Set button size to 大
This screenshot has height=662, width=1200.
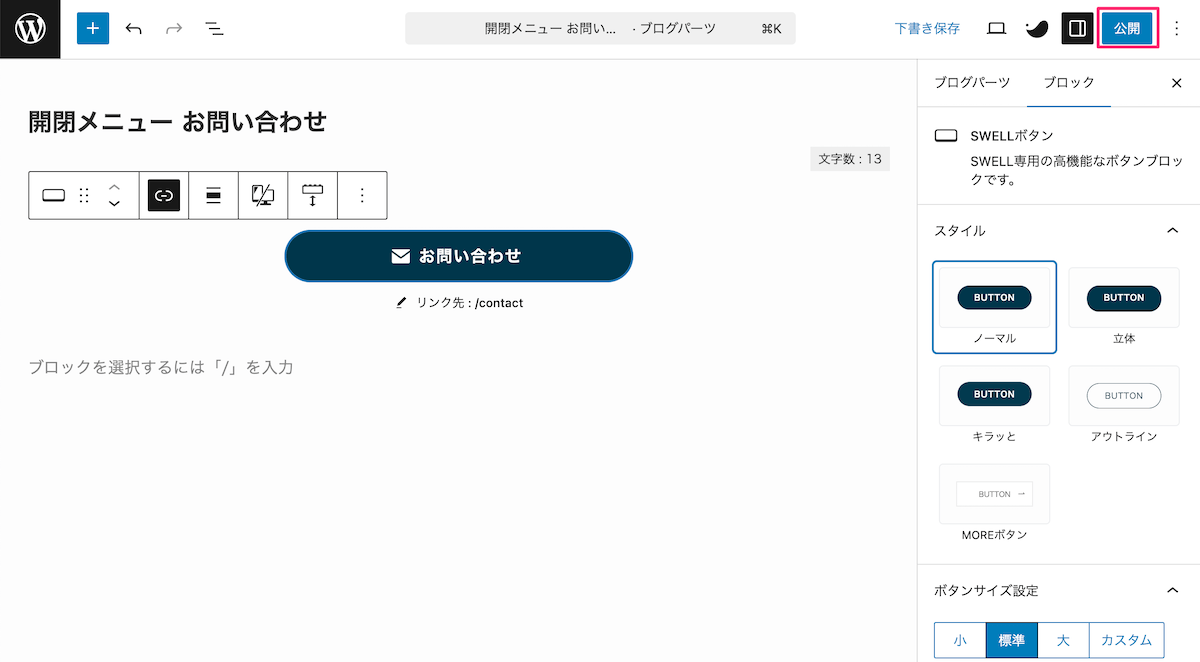pyautogui.click(x=1063, y=640)
